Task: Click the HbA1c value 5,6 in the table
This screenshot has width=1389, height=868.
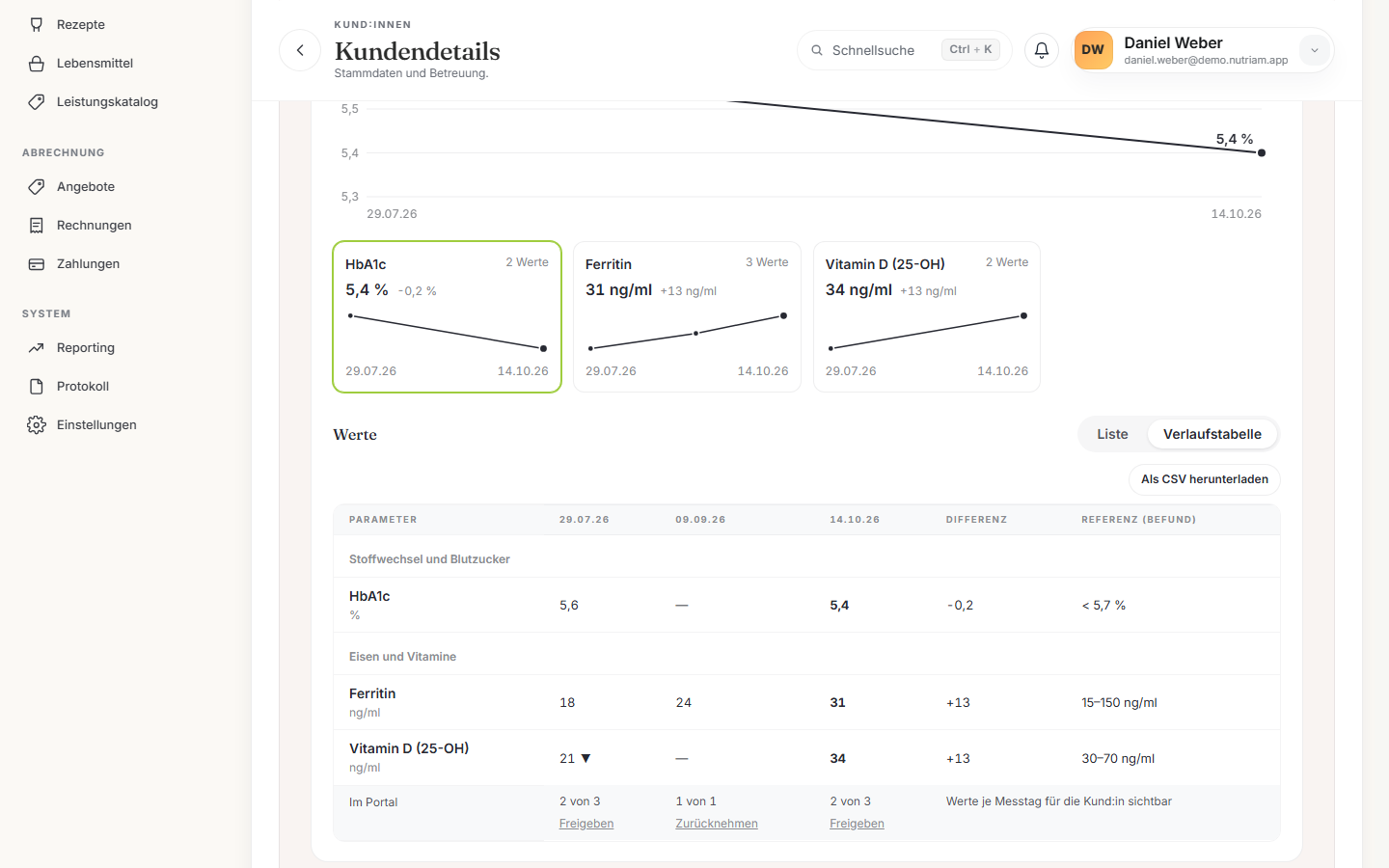Action: [569, 606]
